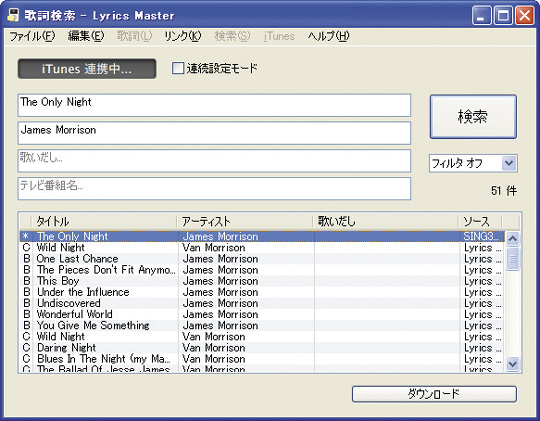The height and width of the screenshot is (421, 540).
Task: Sort by the ソース column header
Action: tap(480, 221)
